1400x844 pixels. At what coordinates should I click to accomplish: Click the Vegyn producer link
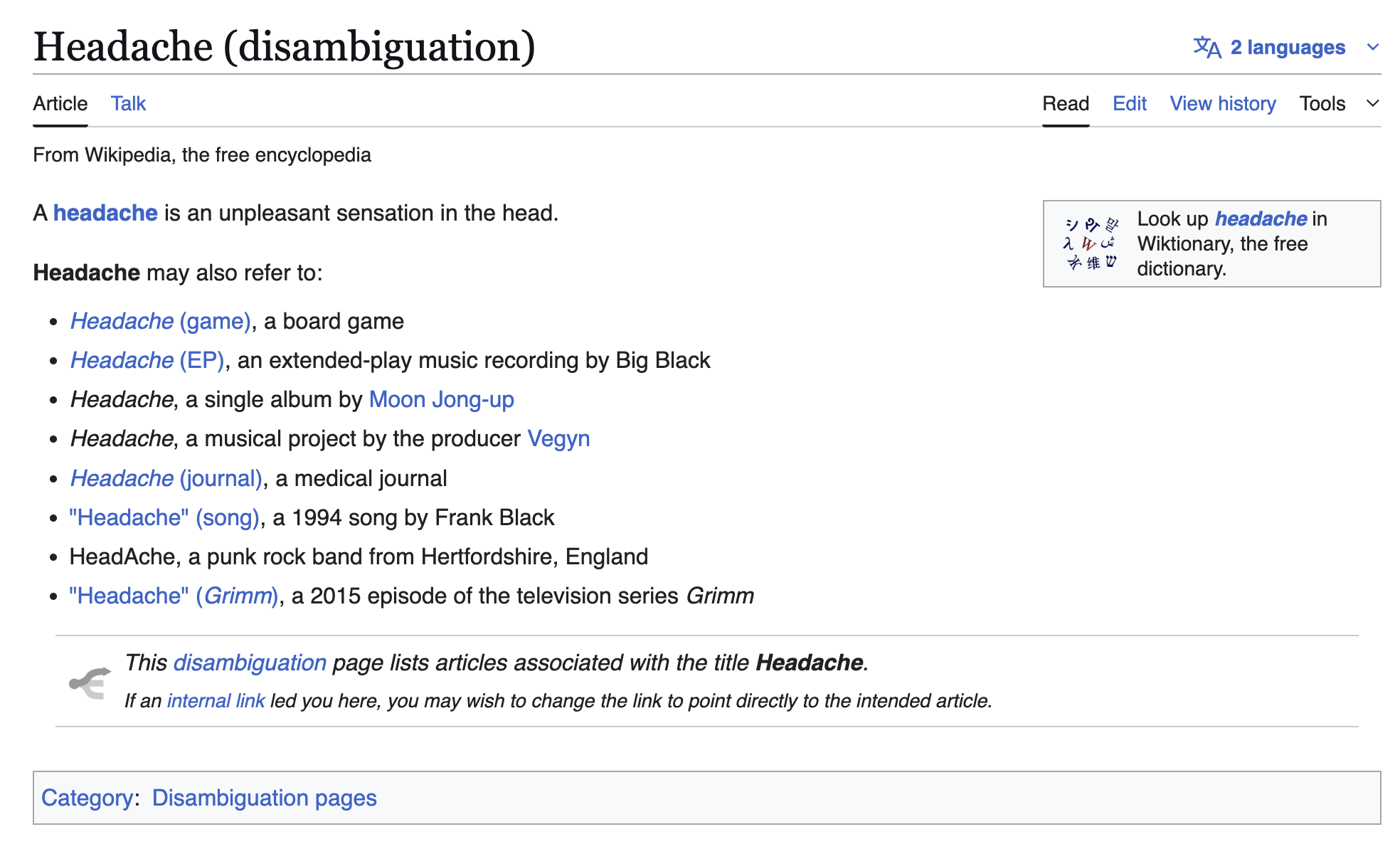pyautogui.click(x=558, y=439)
